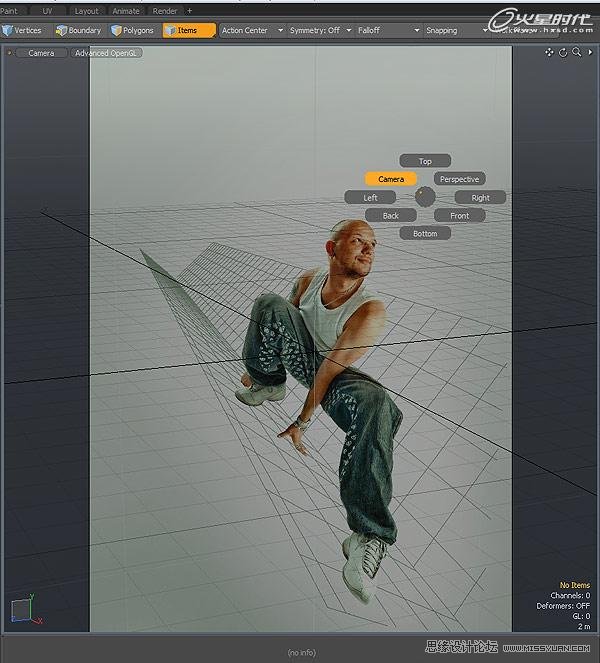Select Polygons selection mode

coord(132,30)
